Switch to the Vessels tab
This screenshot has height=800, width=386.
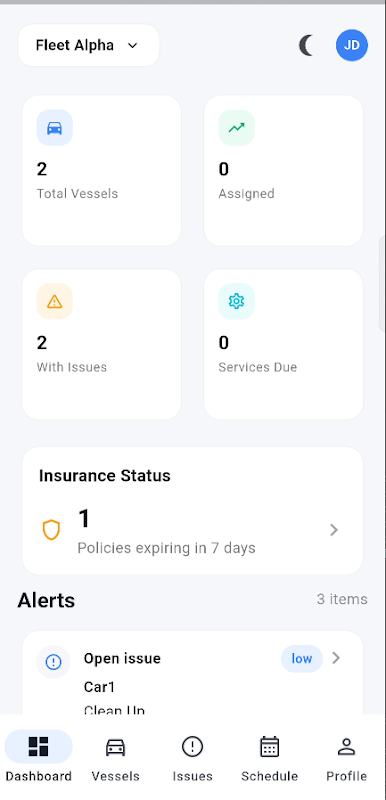(x=116, y=758)
